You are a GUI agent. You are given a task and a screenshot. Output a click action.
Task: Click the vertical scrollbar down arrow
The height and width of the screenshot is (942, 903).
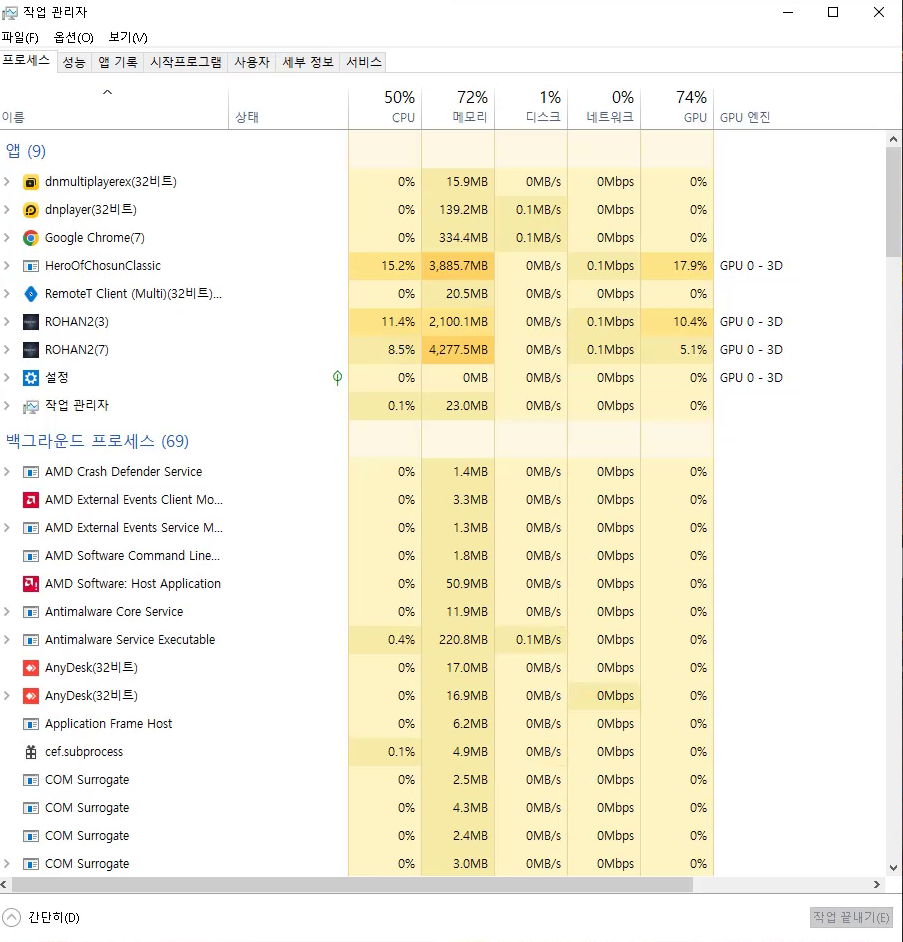(893, 868)
